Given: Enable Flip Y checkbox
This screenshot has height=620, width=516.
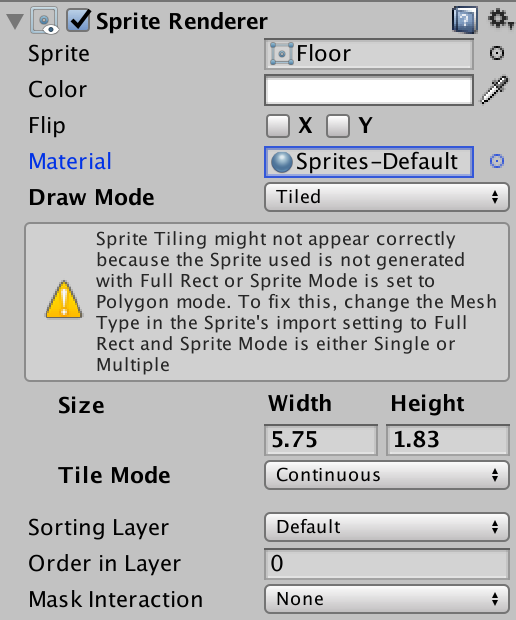Looking at the screenshot, I should tap(338, 126).
